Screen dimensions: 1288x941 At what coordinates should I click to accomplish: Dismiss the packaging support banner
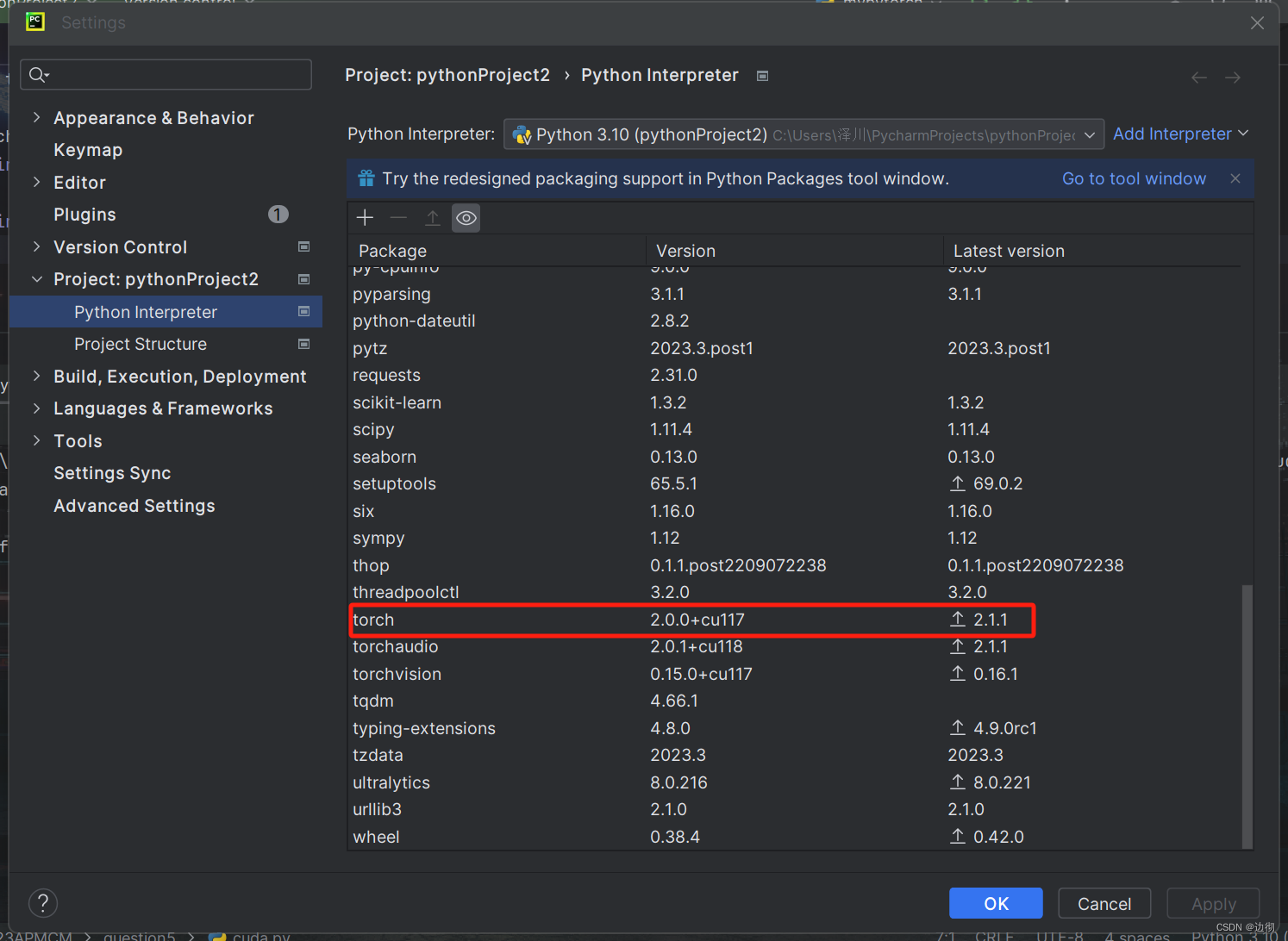point(1235,178)
